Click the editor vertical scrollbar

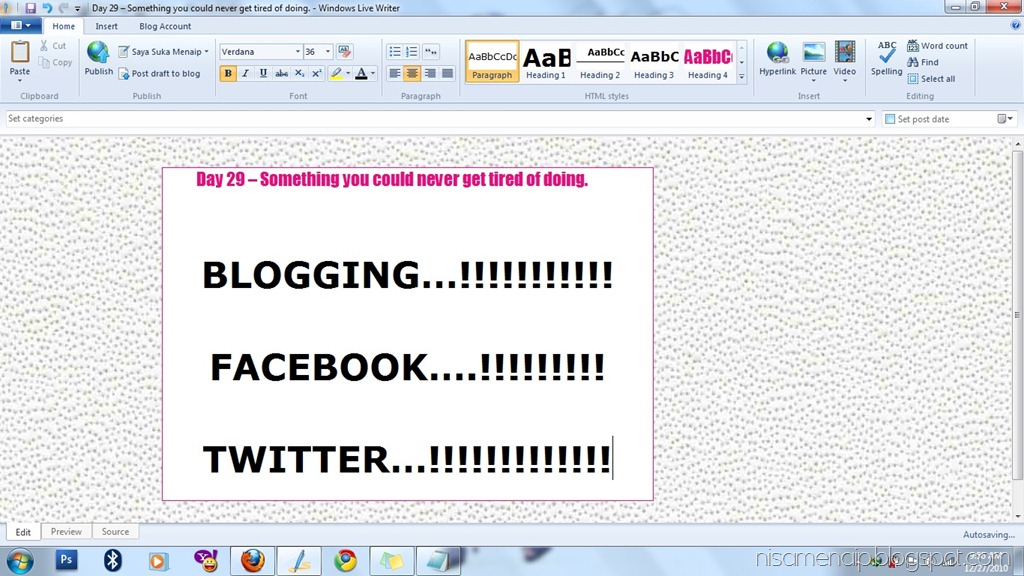[1017, 313]
